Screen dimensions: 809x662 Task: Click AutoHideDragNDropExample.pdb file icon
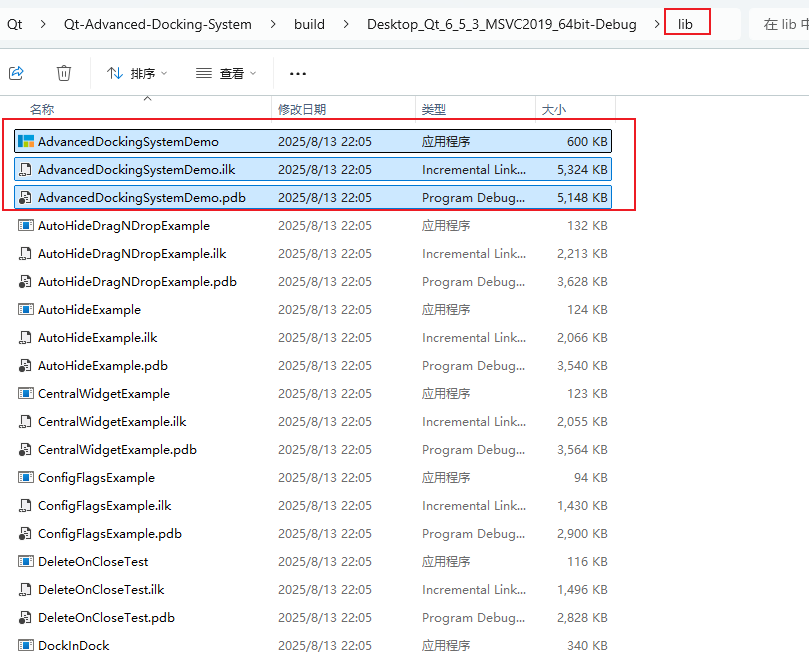click(25, 282)
